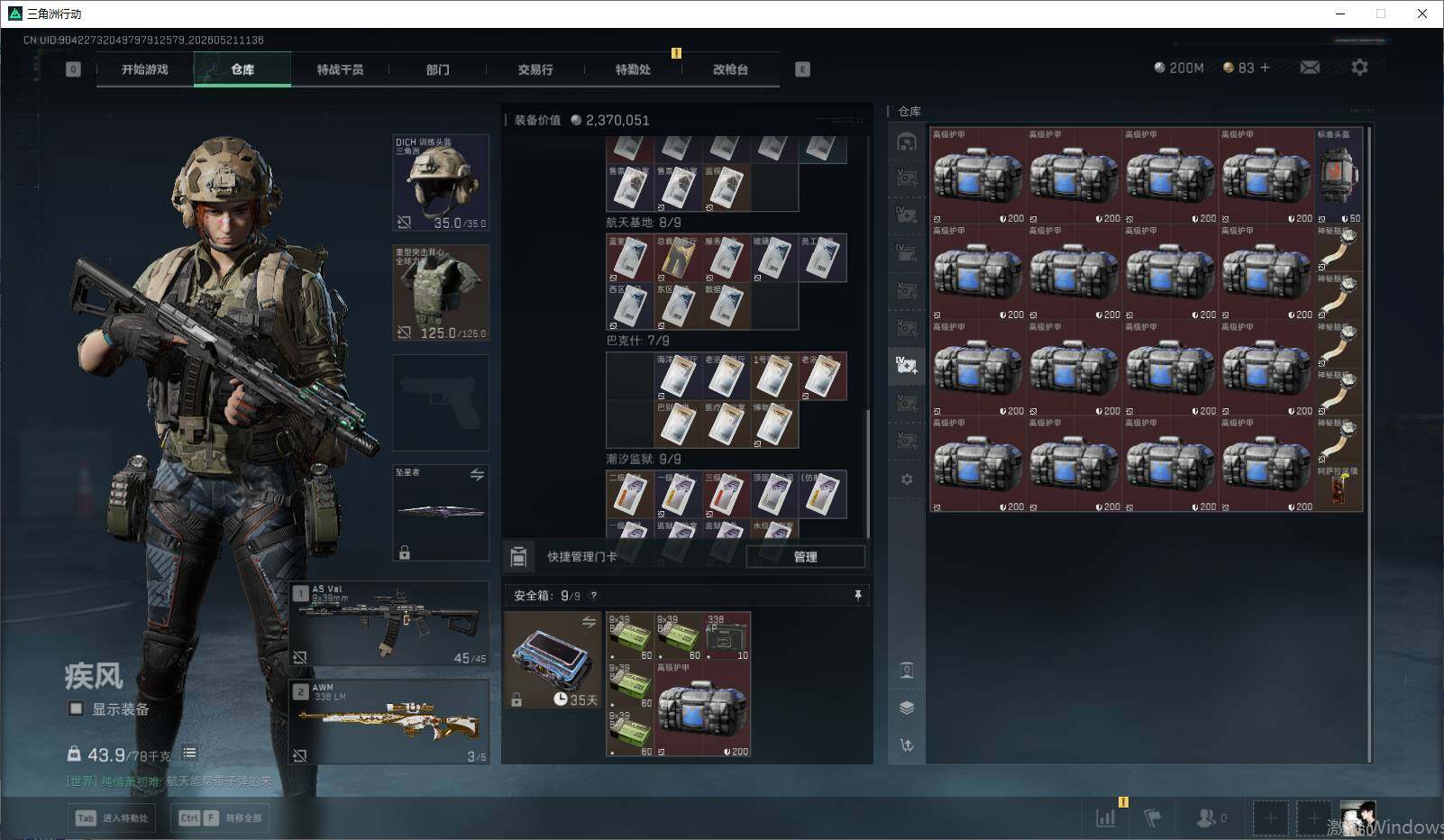Select the gold keycard in the 航天基地 row
Screen dimensions: 1444x840
tap(678, 258)
